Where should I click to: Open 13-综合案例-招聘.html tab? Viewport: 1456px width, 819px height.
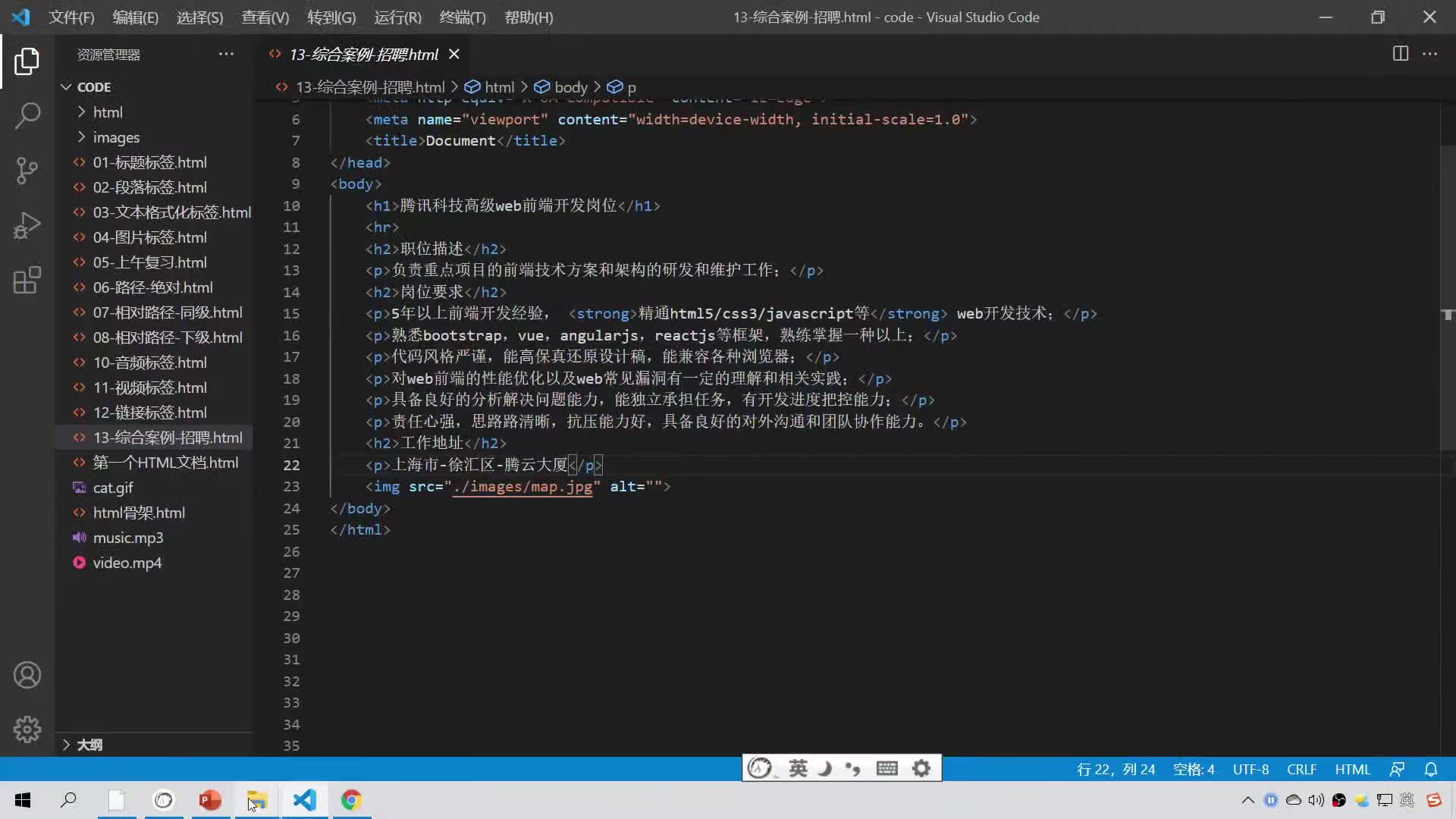pos(362,54)
